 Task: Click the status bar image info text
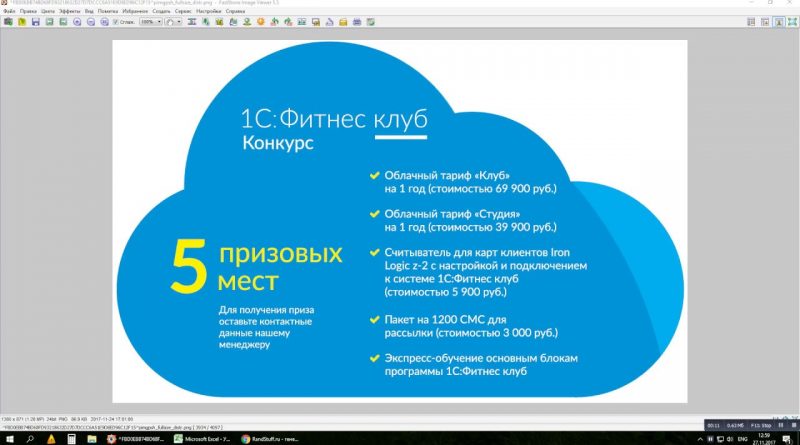tap(67, 419)
